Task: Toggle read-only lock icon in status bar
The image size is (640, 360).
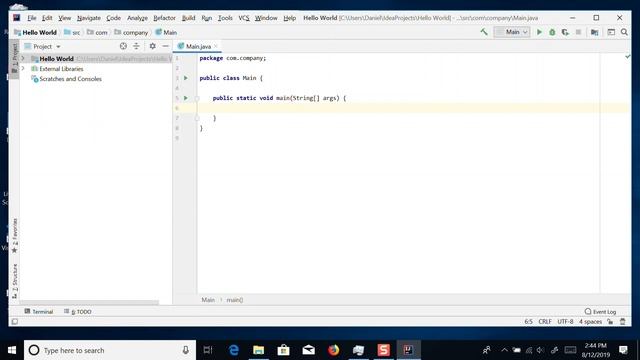Action: tap(610, 322)
